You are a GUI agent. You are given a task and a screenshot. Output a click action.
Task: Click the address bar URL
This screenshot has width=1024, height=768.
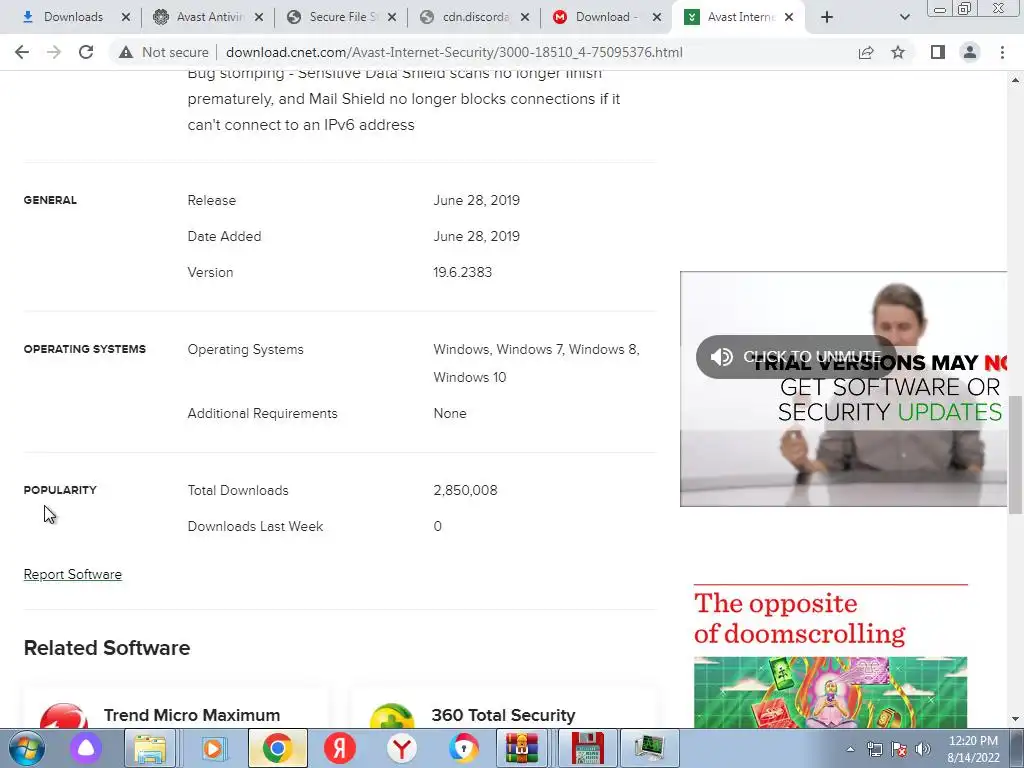(455, 52)
